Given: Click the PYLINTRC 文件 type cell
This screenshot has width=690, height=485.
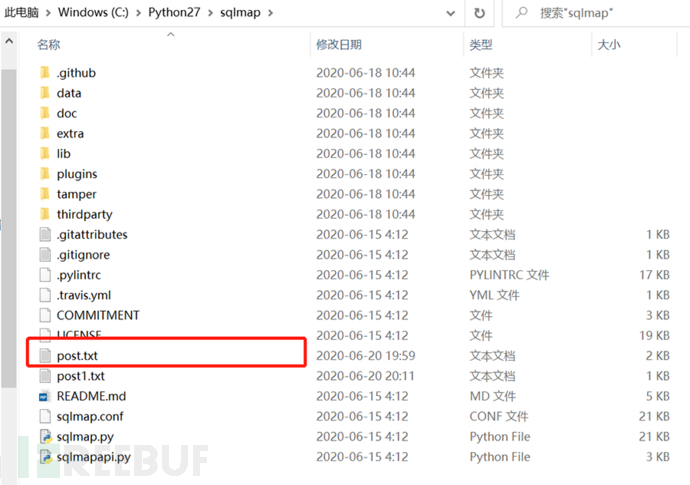Looking at the screenshot, I should click(510, 275).
